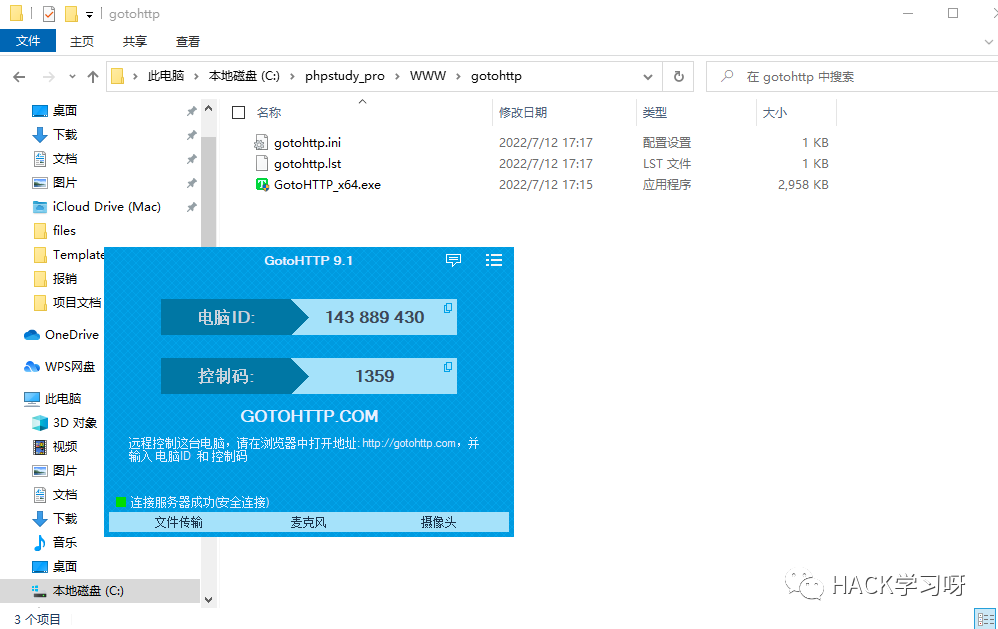Click the 2,958 KB size cell
The height and width of the screenshot is (629, 998).
pyautogui.click(x=803, y=185)
